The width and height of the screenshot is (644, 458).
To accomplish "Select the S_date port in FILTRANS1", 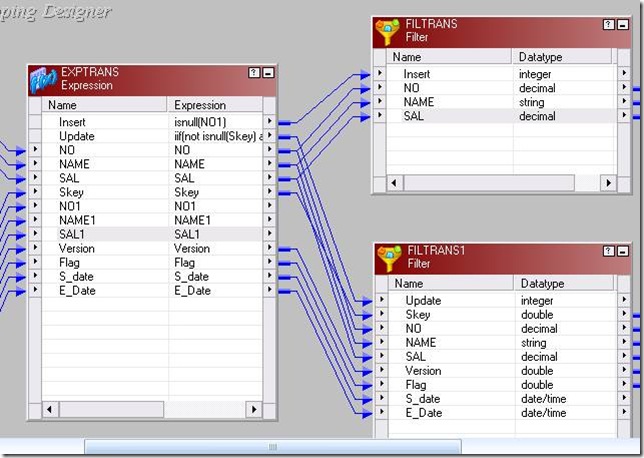I will click(x=423, y=399).
